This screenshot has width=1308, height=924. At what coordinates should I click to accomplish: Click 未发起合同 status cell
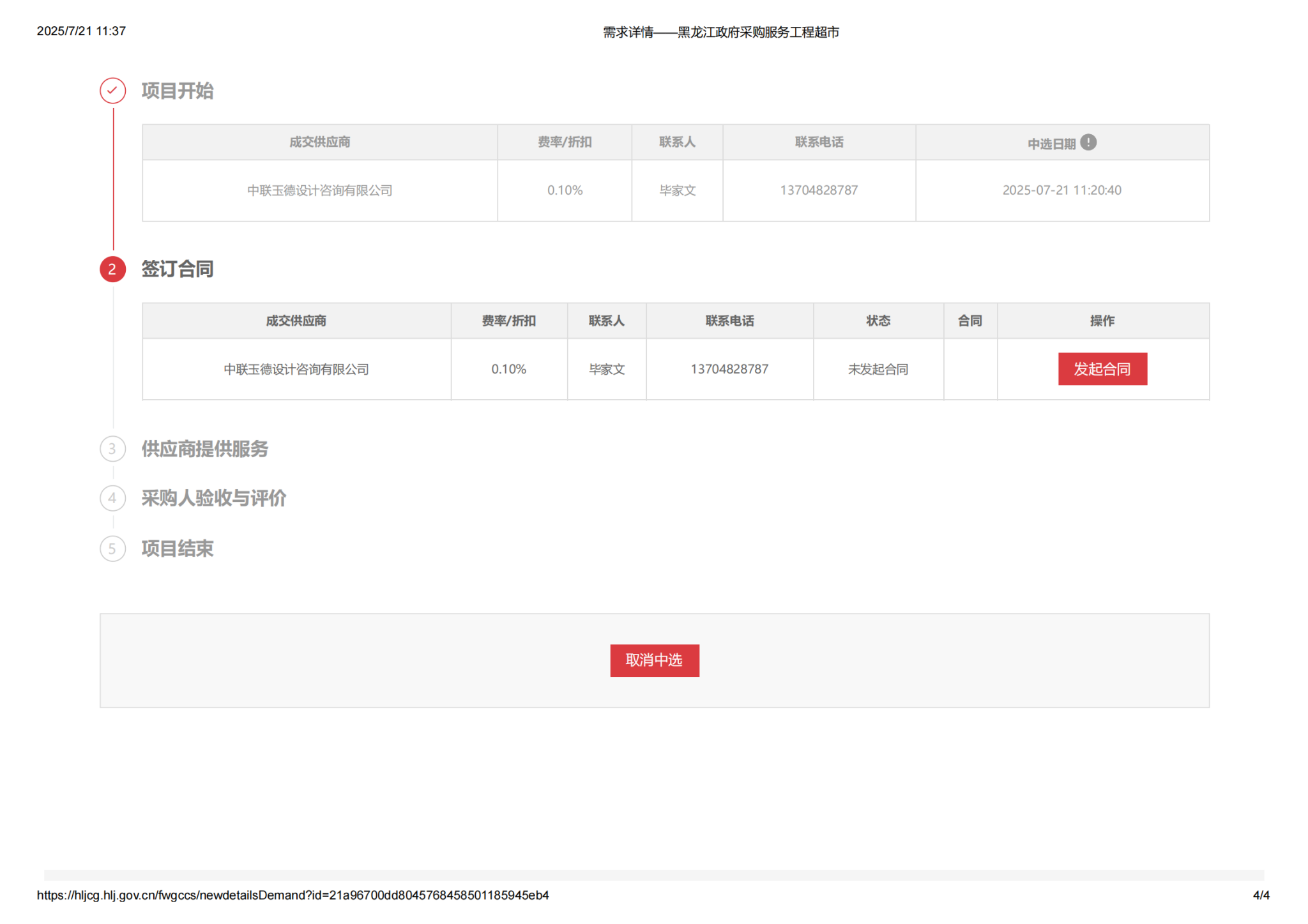click(878, 369)
